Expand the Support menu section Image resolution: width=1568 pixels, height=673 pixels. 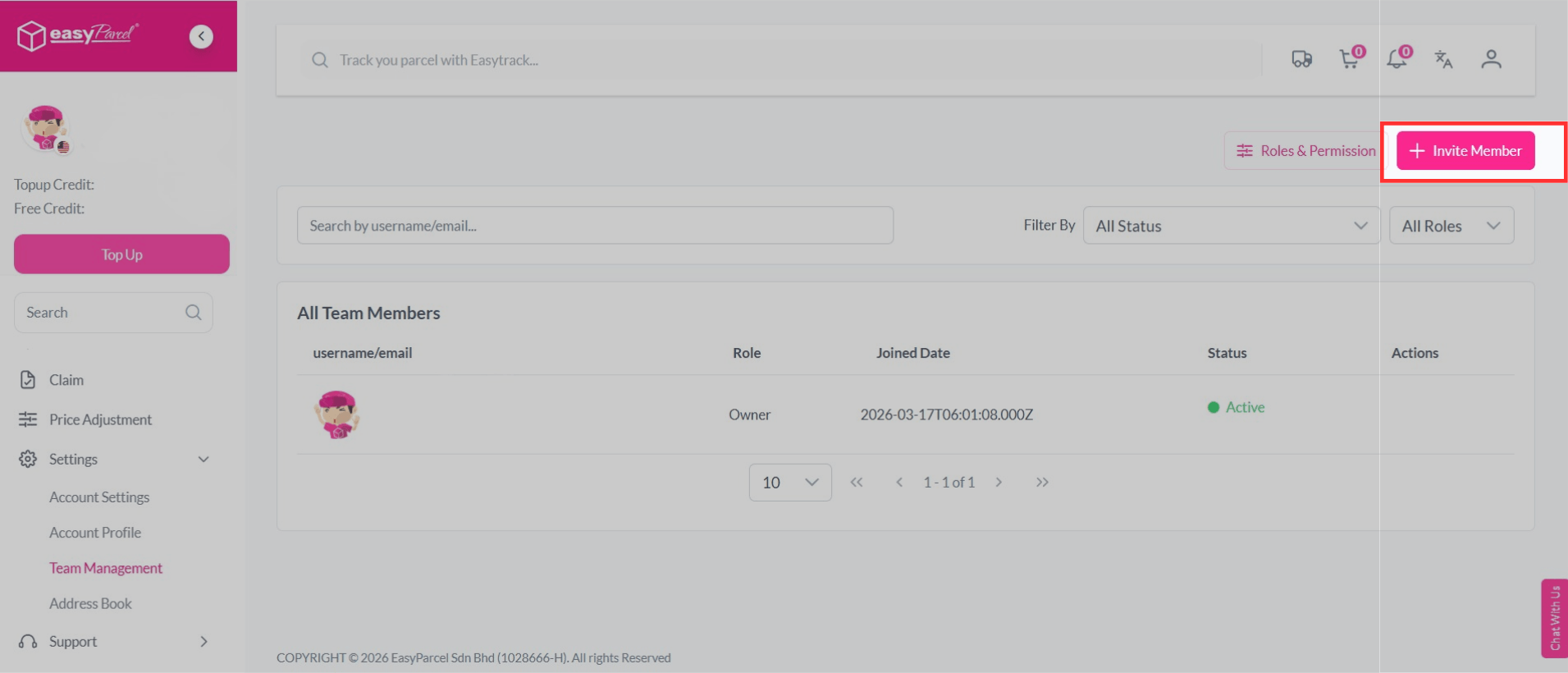point(203,642)
